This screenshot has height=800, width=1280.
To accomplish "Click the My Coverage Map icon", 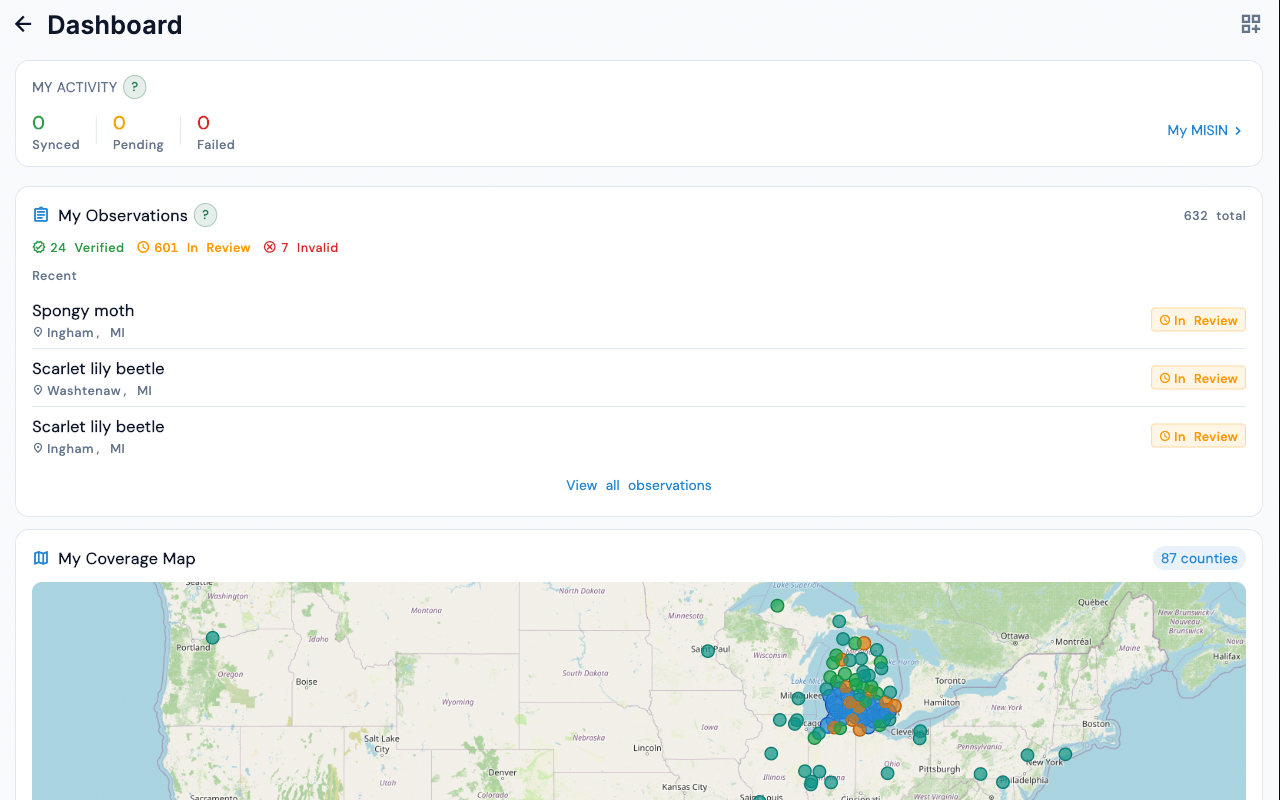I will tap(41, 558).
